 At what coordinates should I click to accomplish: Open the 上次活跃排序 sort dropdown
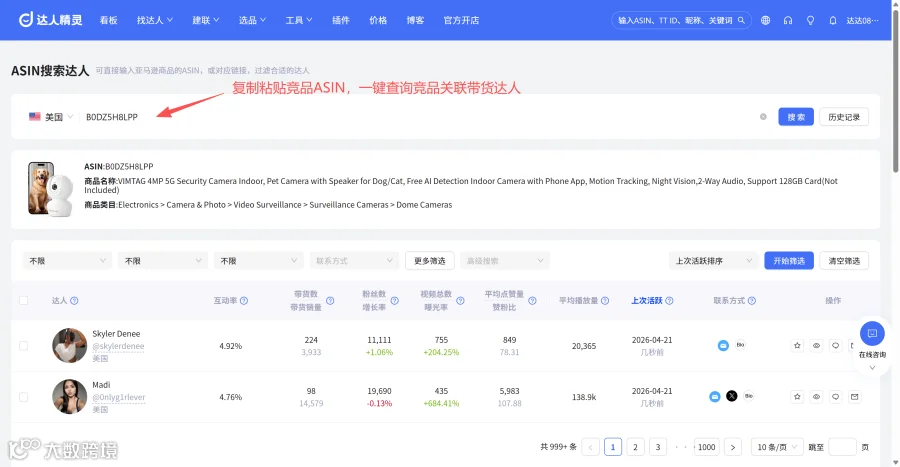point(713,260)
